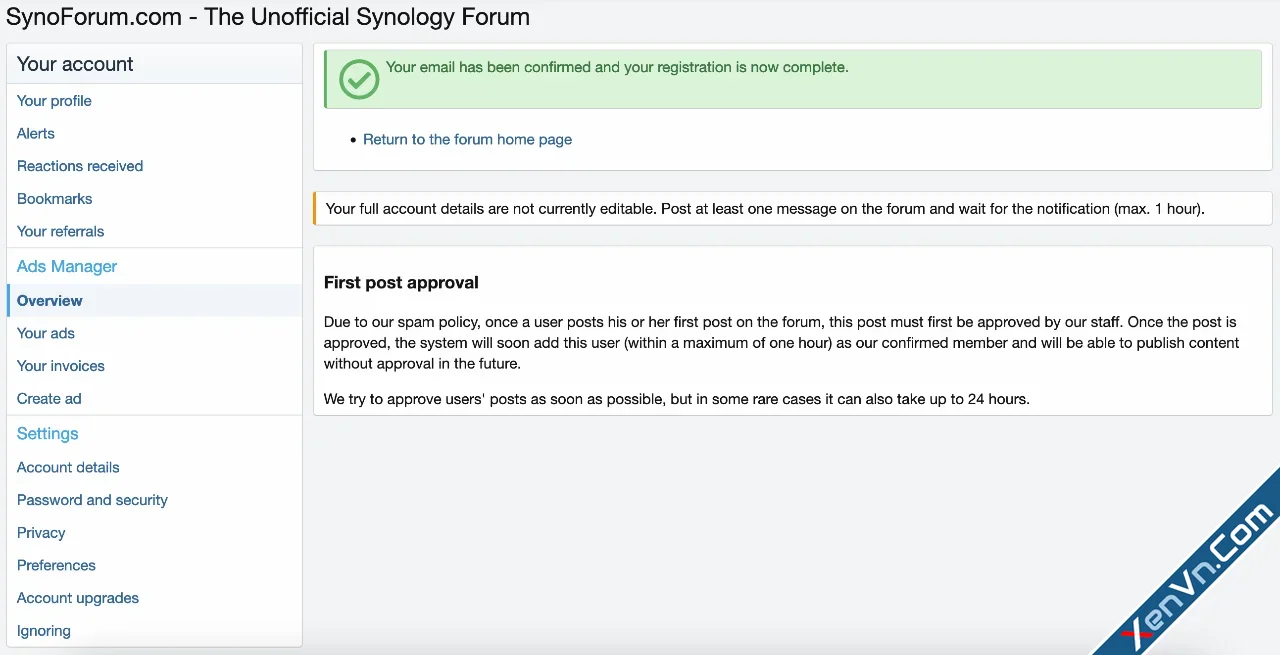The image size is (1280, 655).
Task: View Your invoices
Action: coord(60,366)
